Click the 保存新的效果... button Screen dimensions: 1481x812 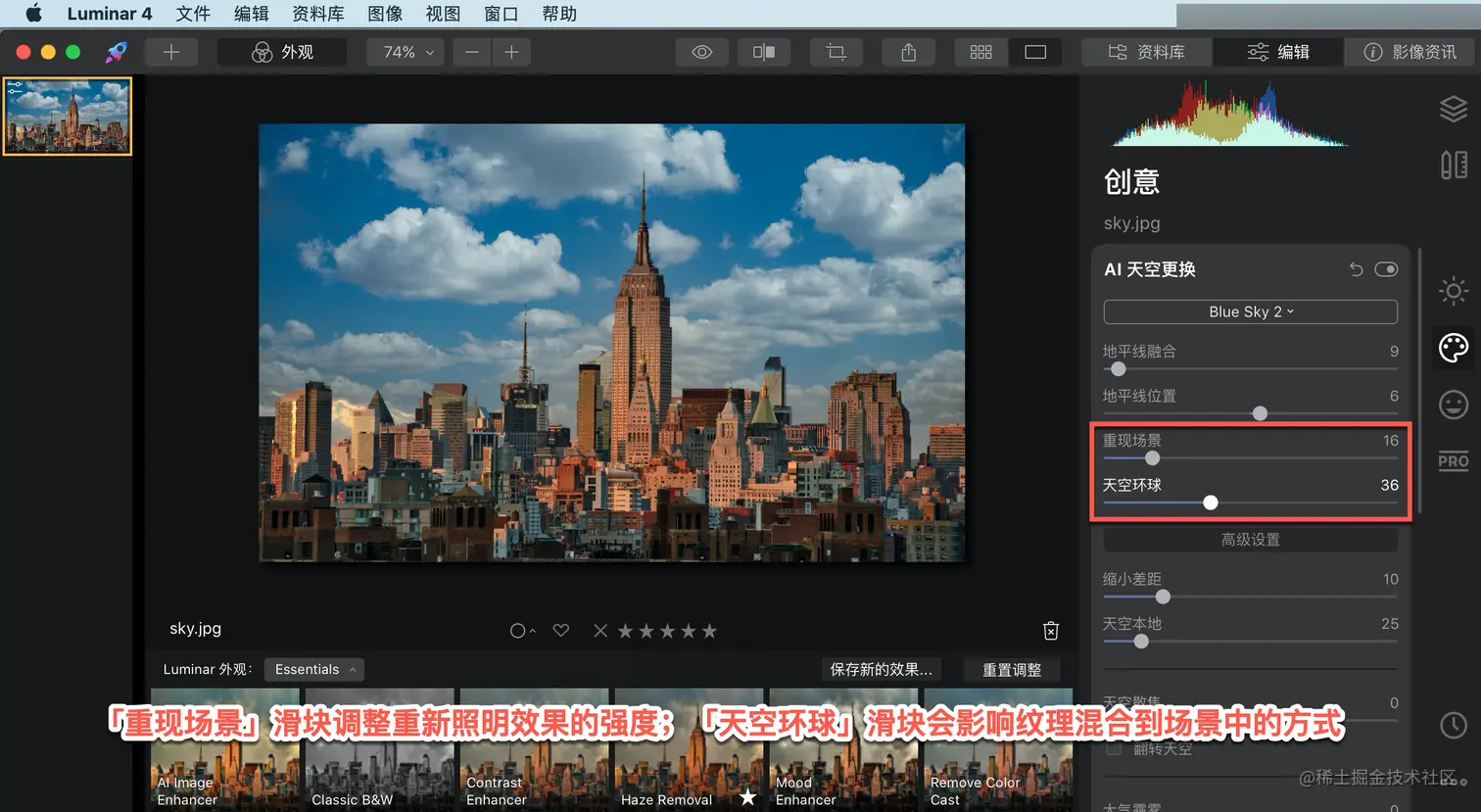point(882,670)
